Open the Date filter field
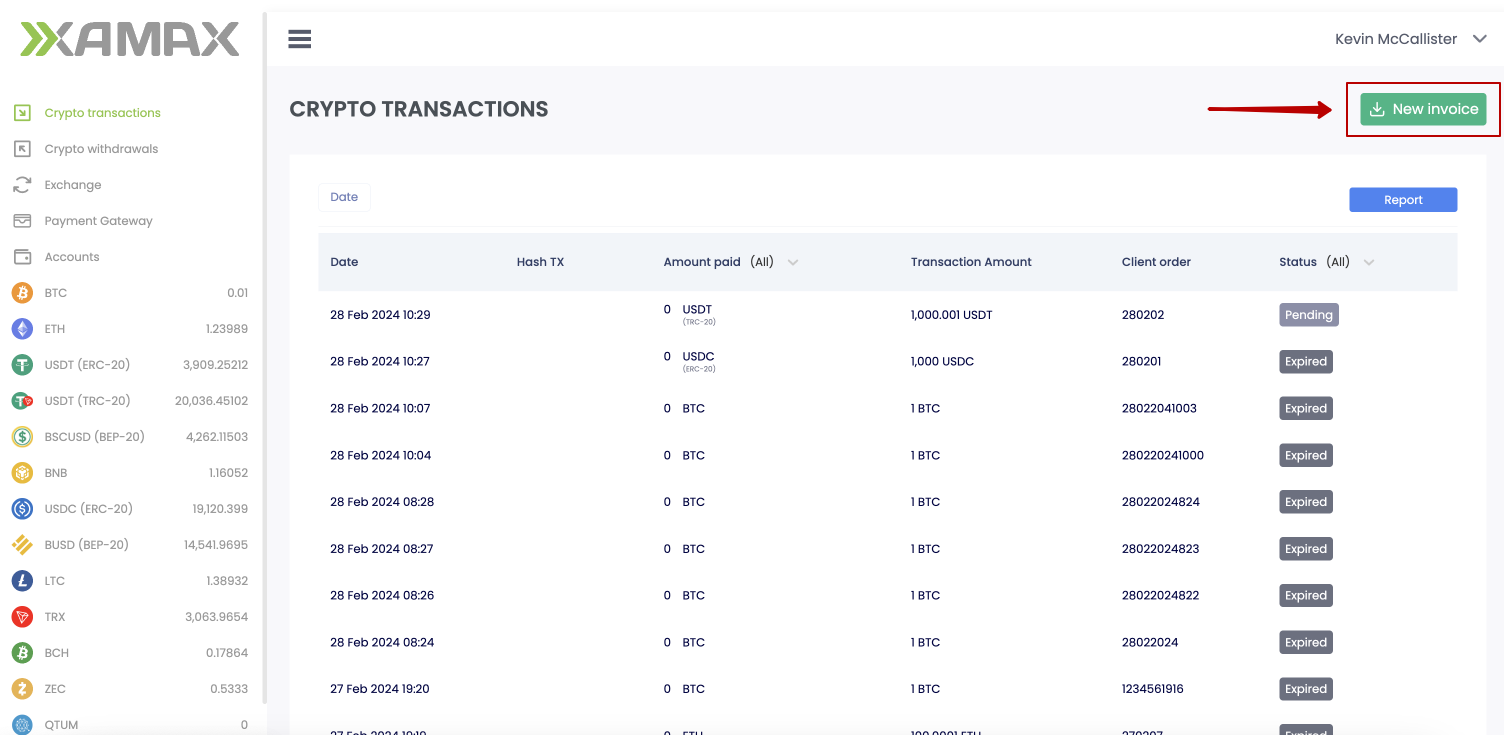 [x=344, y=197]
